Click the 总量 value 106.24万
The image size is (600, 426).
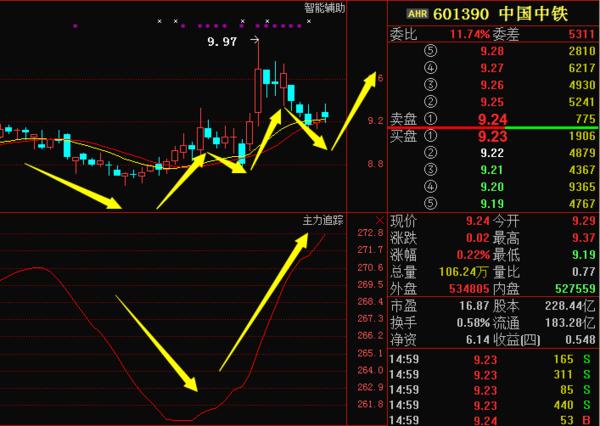click(x=463, y=272)
